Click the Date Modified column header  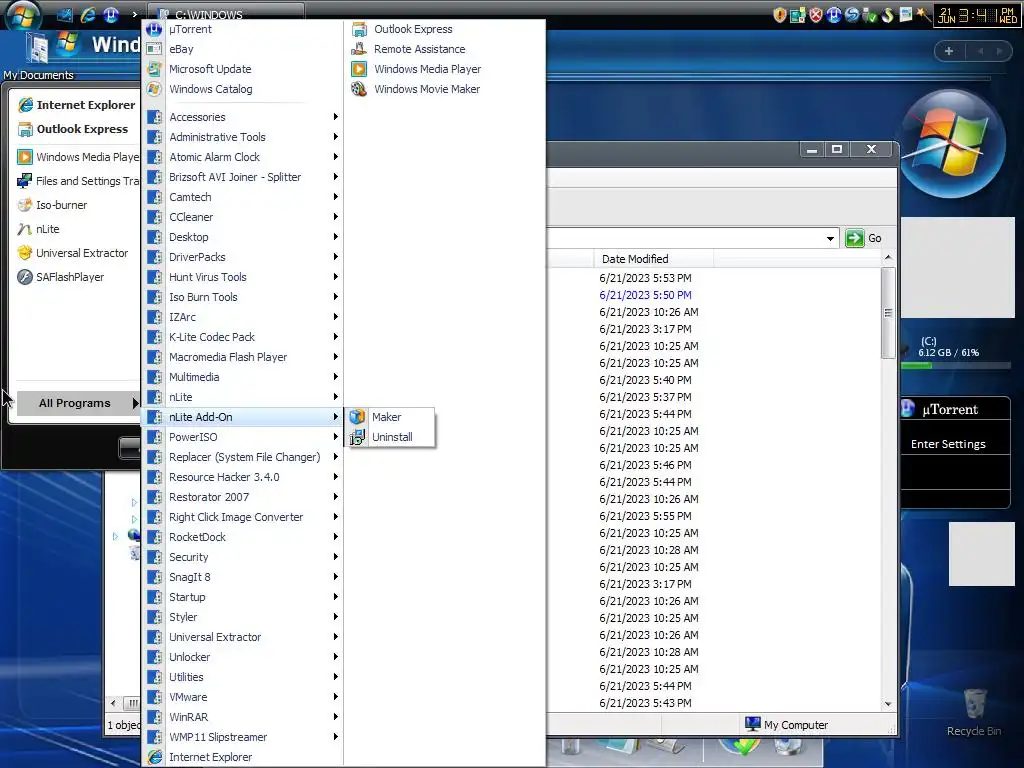pyautogui.click(x=653, y=259)
